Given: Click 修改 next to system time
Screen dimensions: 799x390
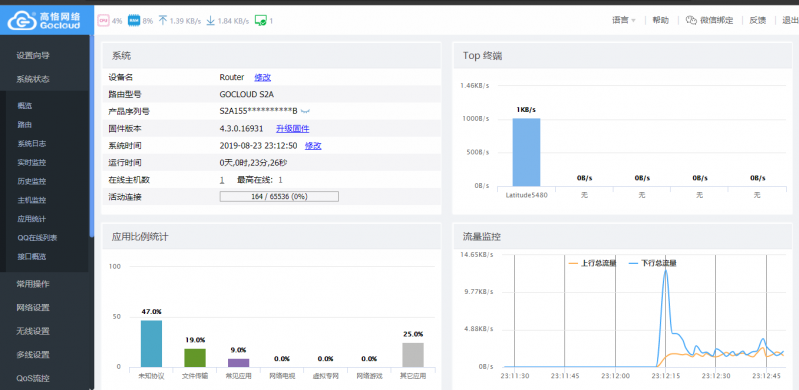Looking at the screenshot, I should click(x=313, y=146).
